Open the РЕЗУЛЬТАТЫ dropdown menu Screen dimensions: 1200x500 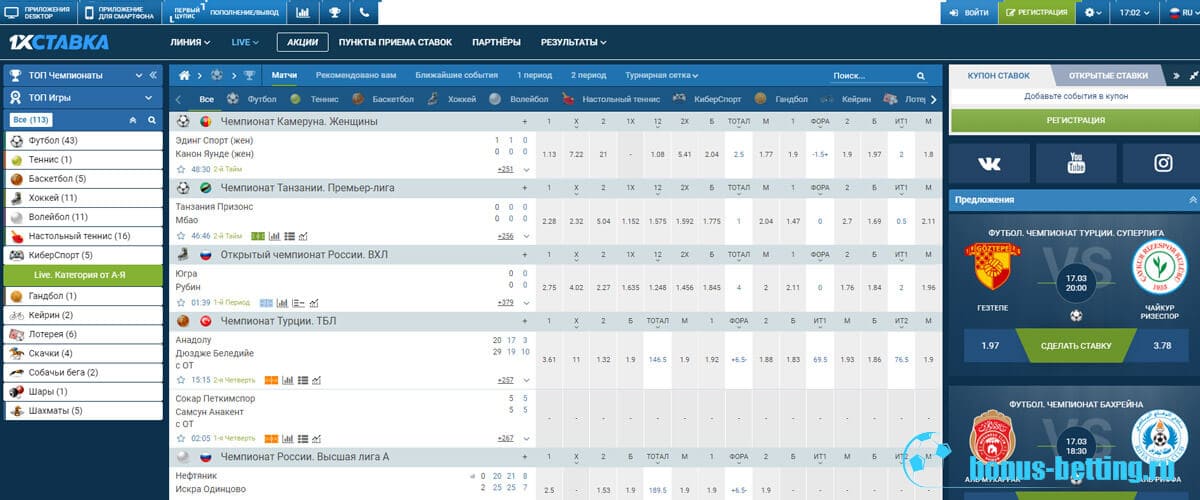573,43
